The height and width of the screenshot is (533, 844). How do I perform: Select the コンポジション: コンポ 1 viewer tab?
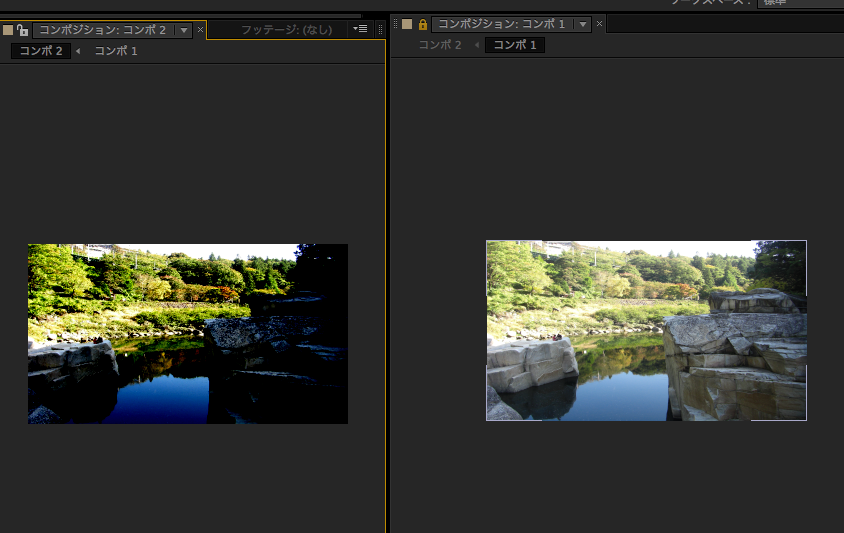pos(502,24)
